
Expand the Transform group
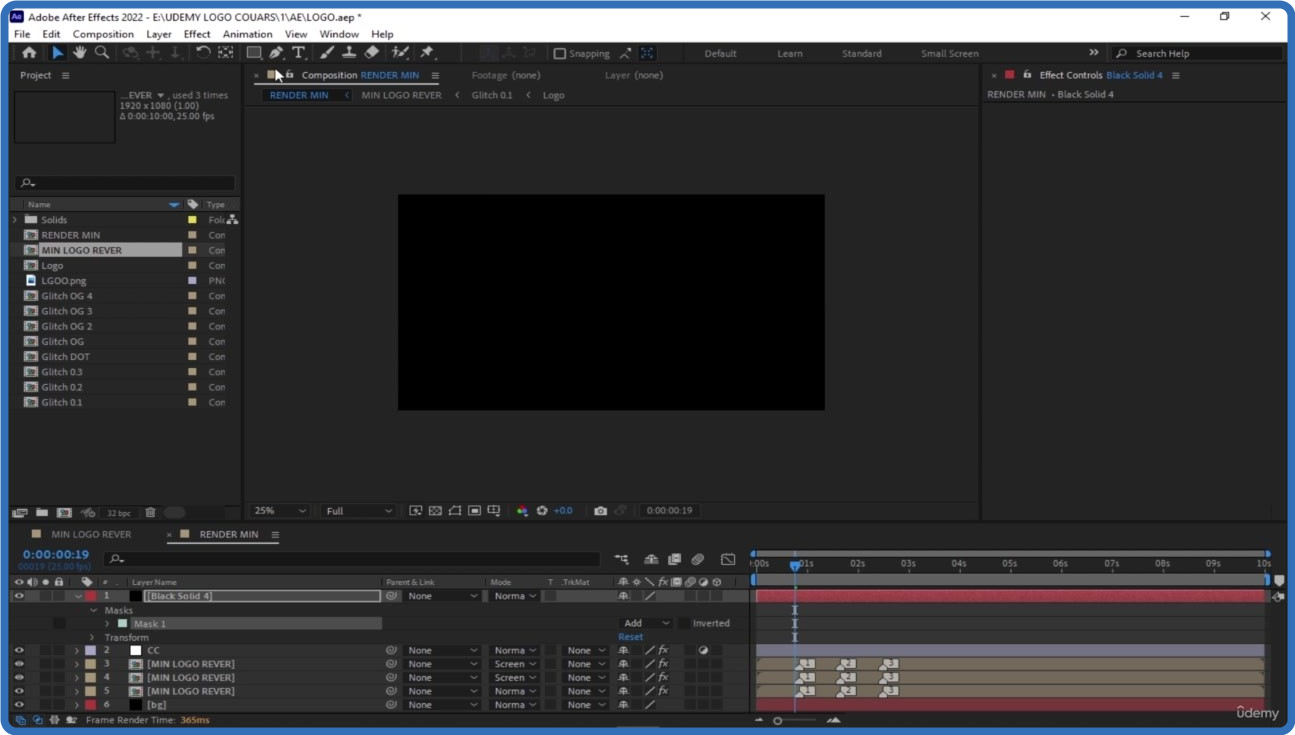point(92,638)
